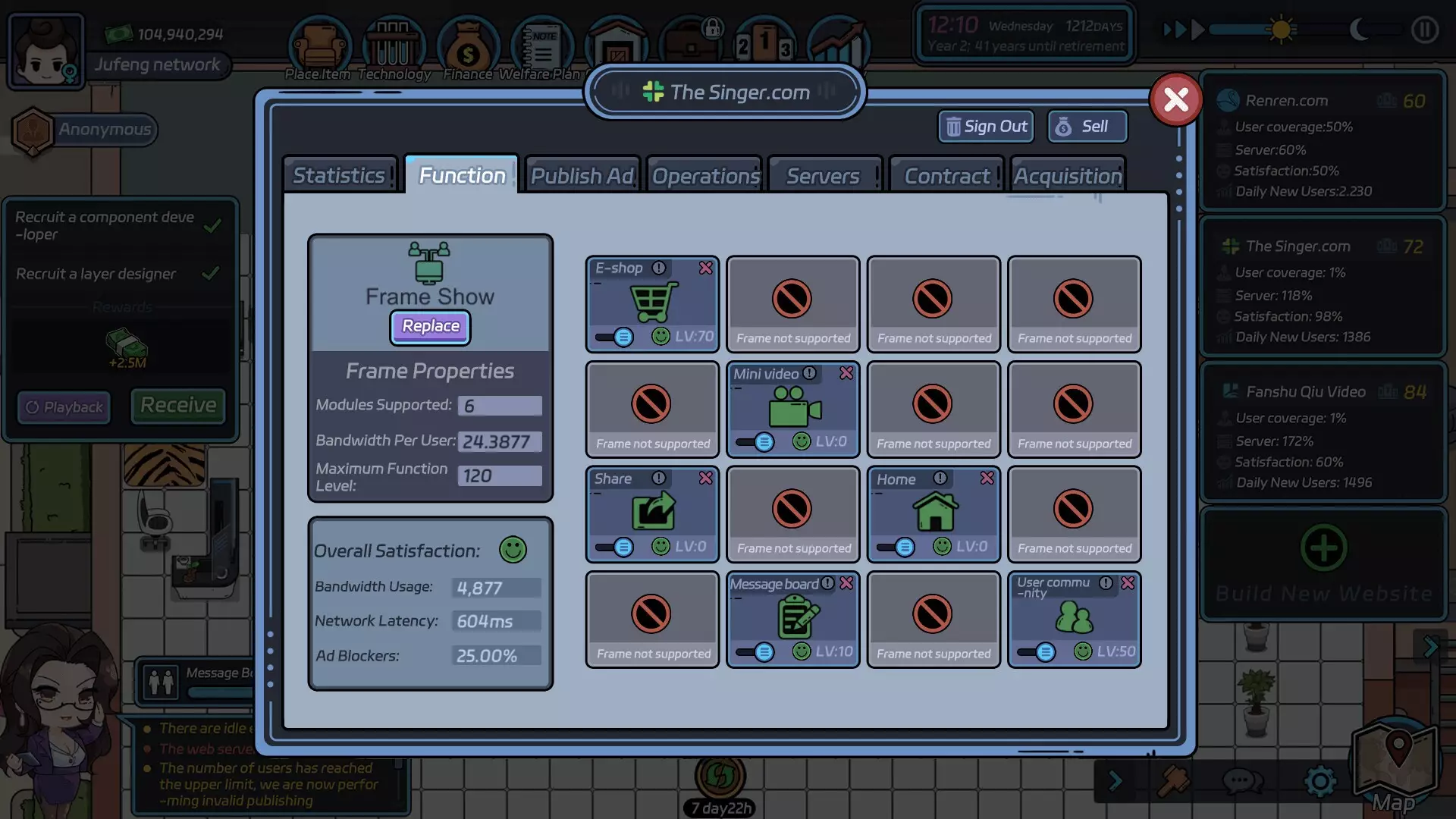Expand the right-side panel arrow near the plants
Screen dimensions: 1456x819
coord(1430,647)
